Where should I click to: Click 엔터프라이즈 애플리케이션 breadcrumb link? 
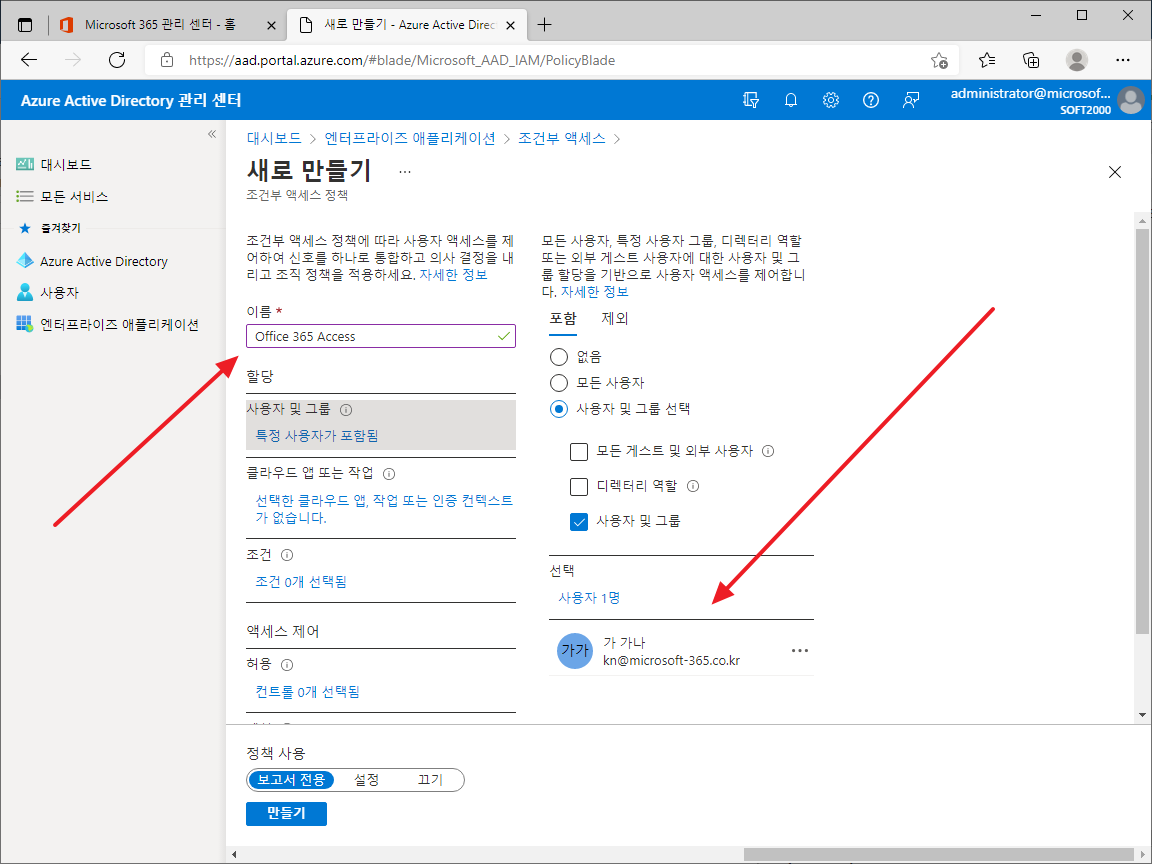pos(410,138)
